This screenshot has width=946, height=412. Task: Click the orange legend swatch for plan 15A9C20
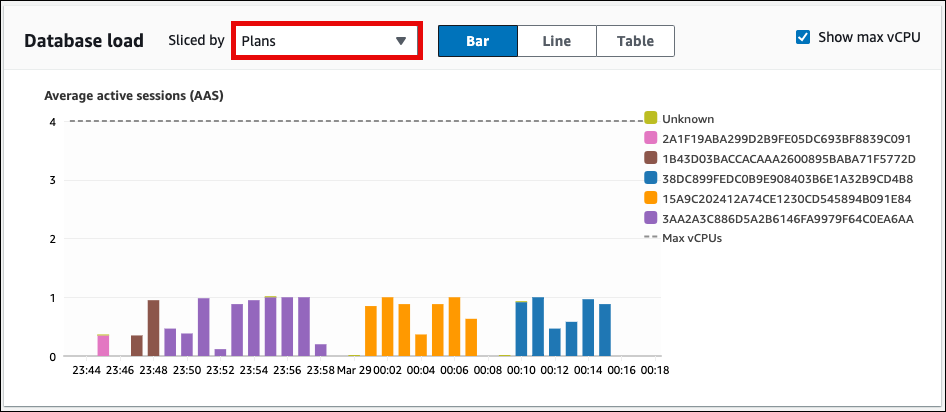tap(651, 198)
